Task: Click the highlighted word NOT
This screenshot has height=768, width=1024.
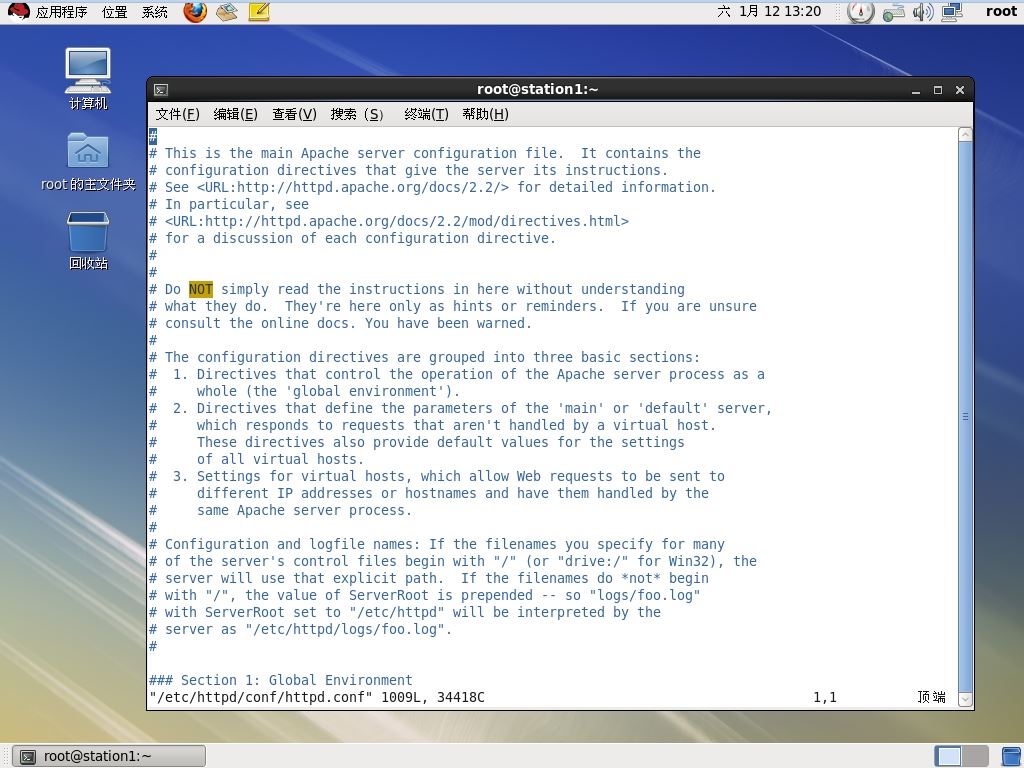Action: pos(200,289)
